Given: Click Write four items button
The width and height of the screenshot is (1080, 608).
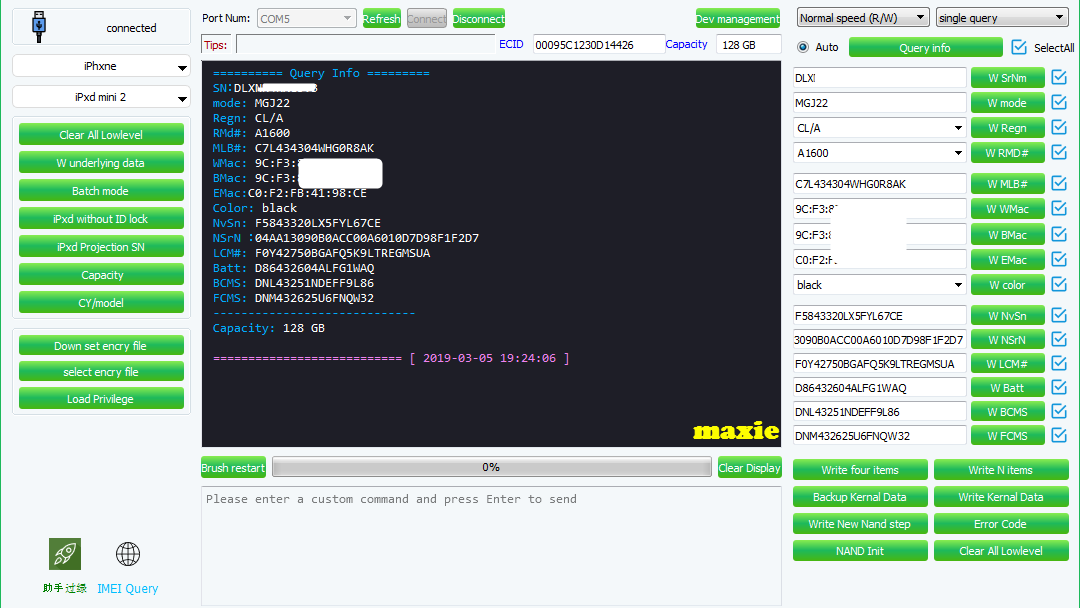Looking at the screenshot, I should pyautogui.click(x=860, y=470).
